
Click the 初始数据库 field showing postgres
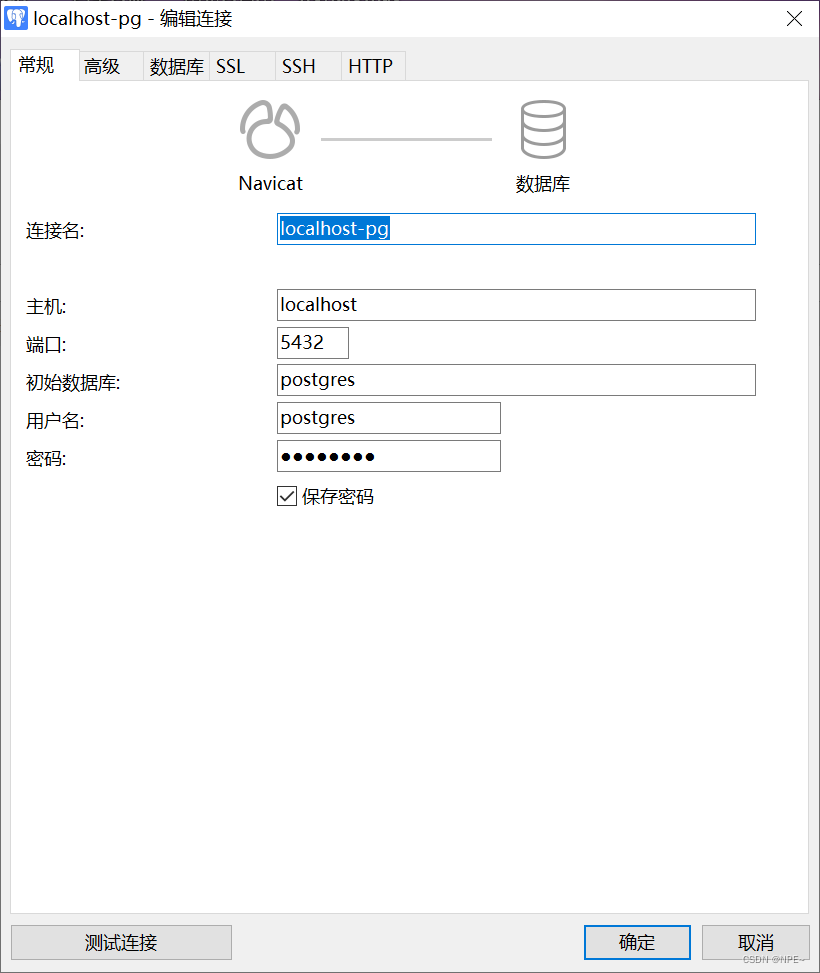(x=516, y=380)
